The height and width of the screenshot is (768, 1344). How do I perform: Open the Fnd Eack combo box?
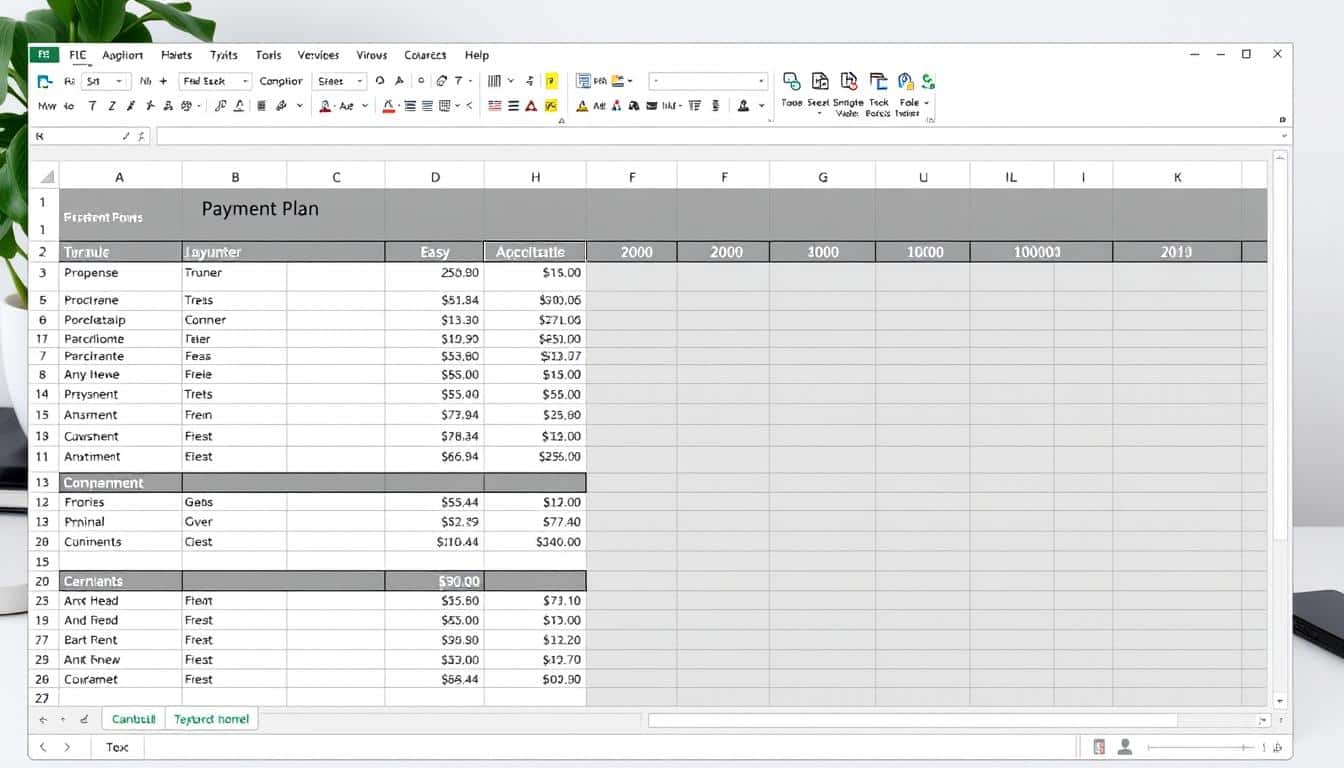click(x=215, y=81)
